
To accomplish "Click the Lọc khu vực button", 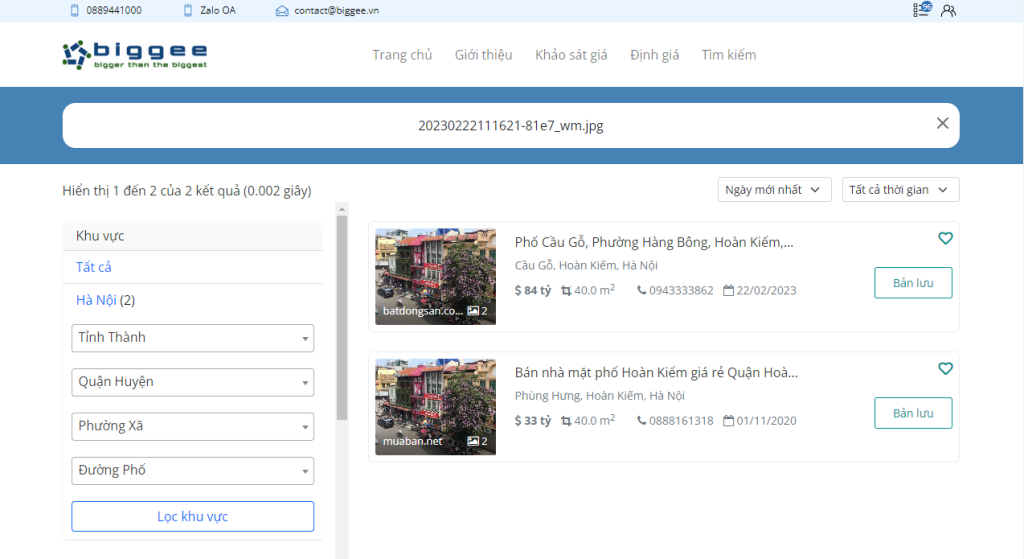I will tap(193, 517).
